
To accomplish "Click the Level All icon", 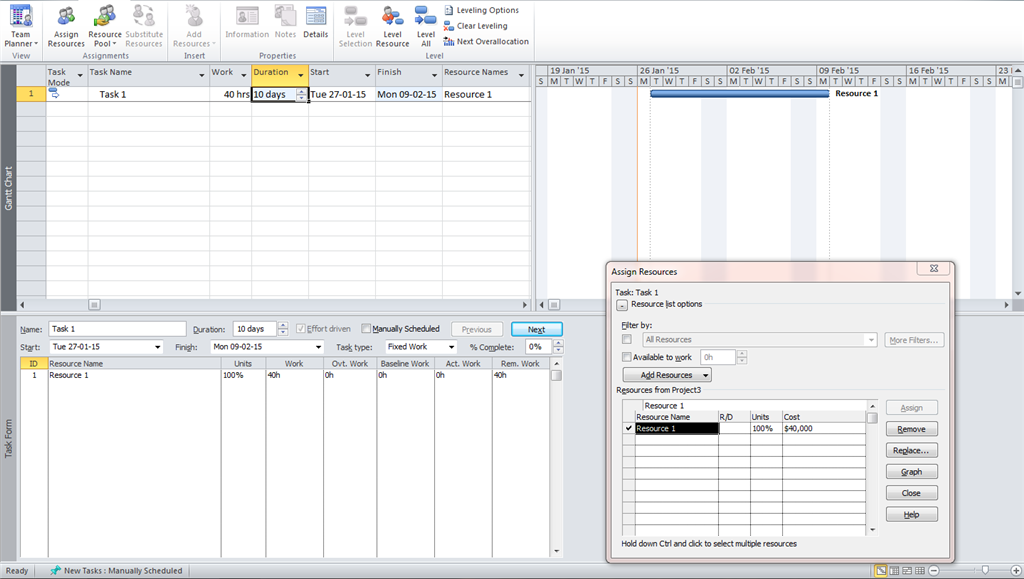I will pos(426,26).
